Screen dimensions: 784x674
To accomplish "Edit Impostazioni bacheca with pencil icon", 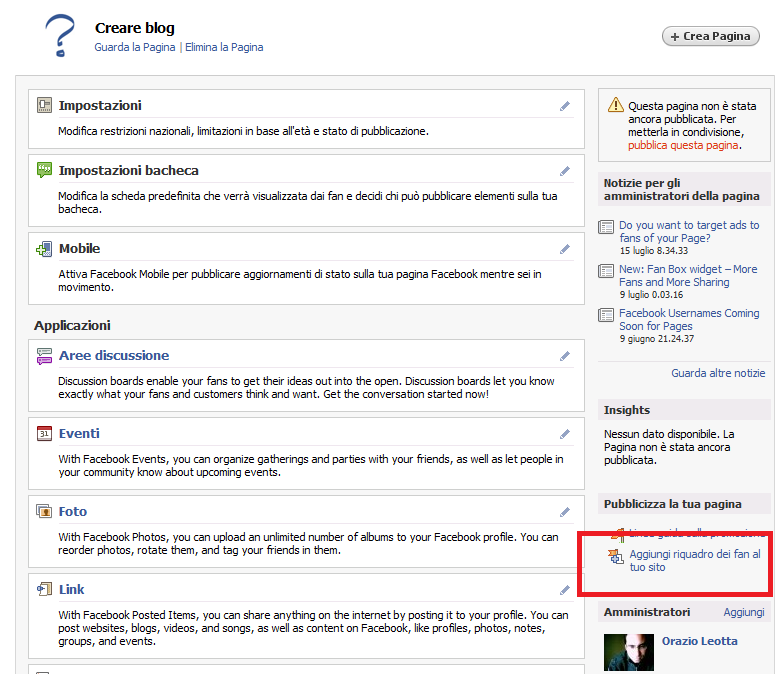I will point(564,171).
